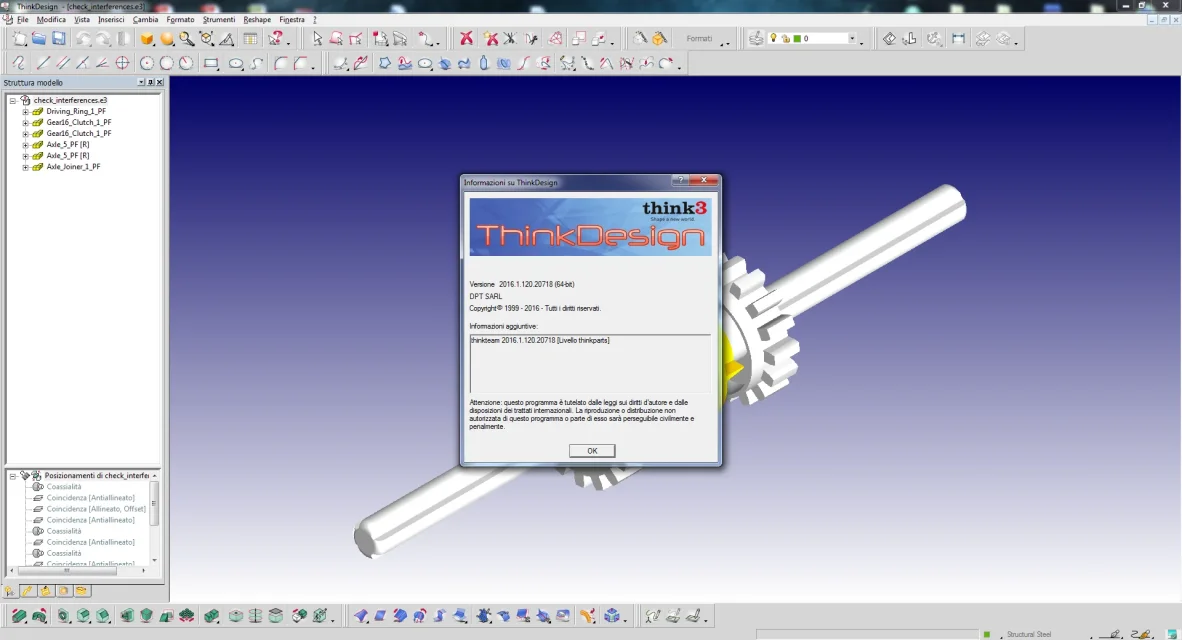Click the red X delete icon
1182x640 pixels.
[x=466, y=39]
